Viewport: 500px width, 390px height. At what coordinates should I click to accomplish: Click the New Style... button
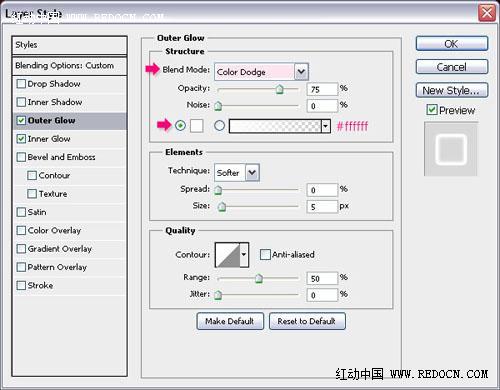(x=452, y=90)
